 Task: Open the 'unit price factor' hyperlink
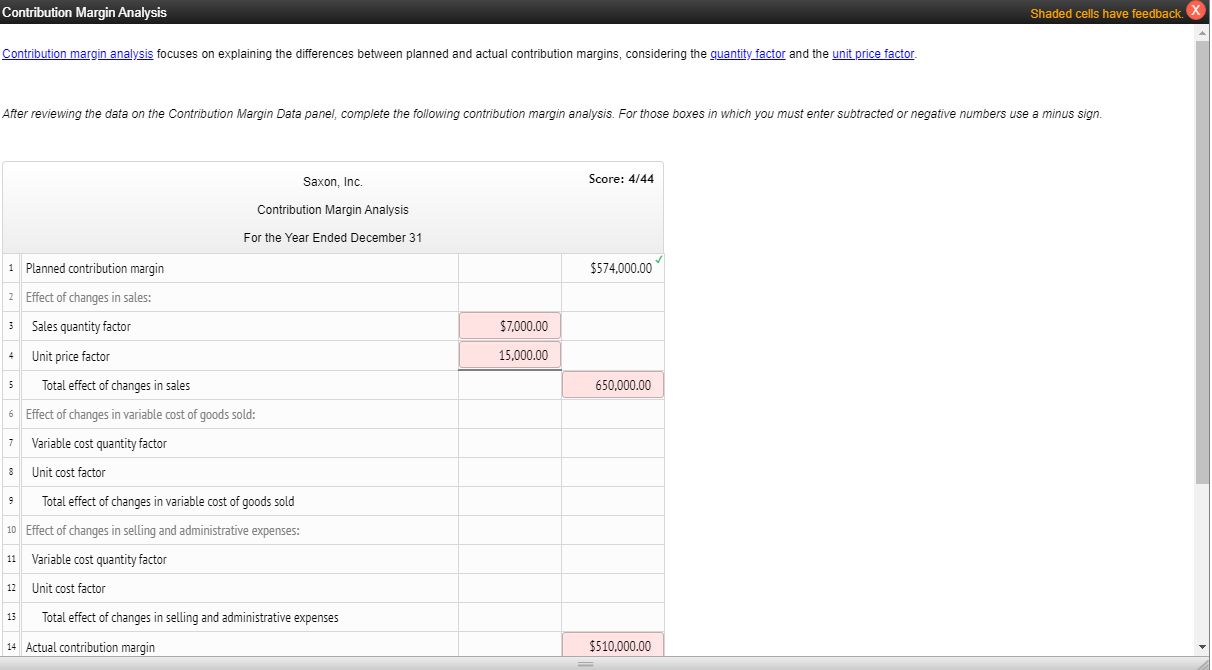(x=872, y=53)
